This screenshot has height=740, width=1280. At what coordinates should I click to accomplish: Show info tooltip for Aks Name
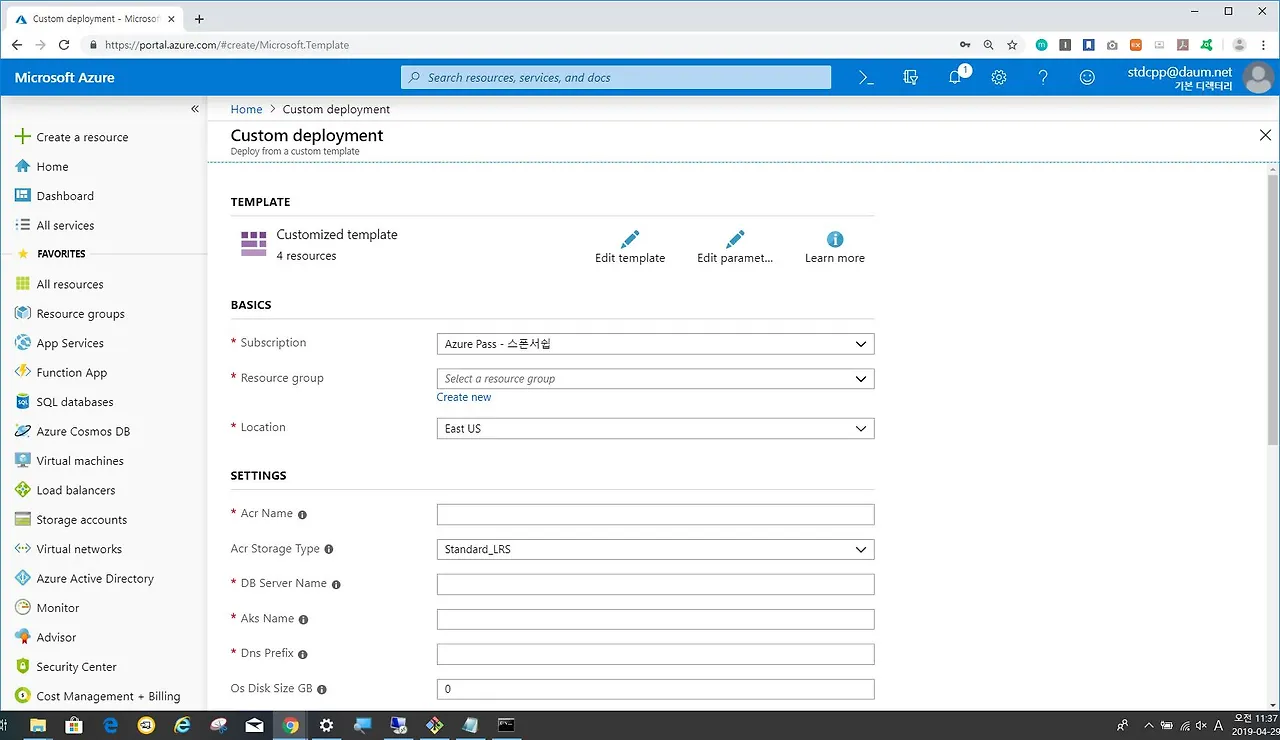click(x=303, y=619)
